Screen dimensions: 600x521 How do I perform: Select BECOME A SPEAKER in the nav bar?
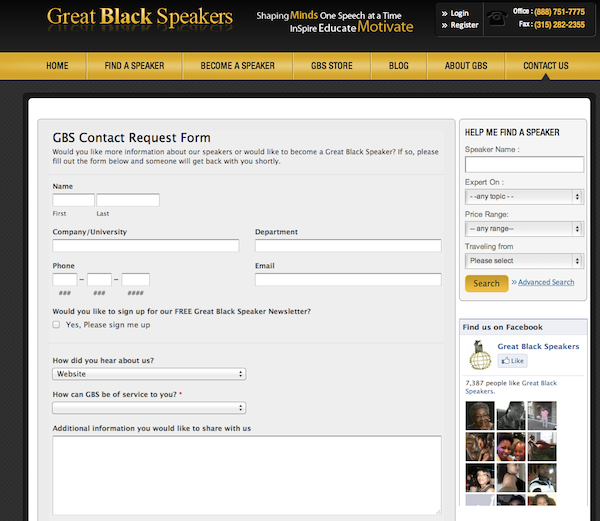tap(238, 66)
